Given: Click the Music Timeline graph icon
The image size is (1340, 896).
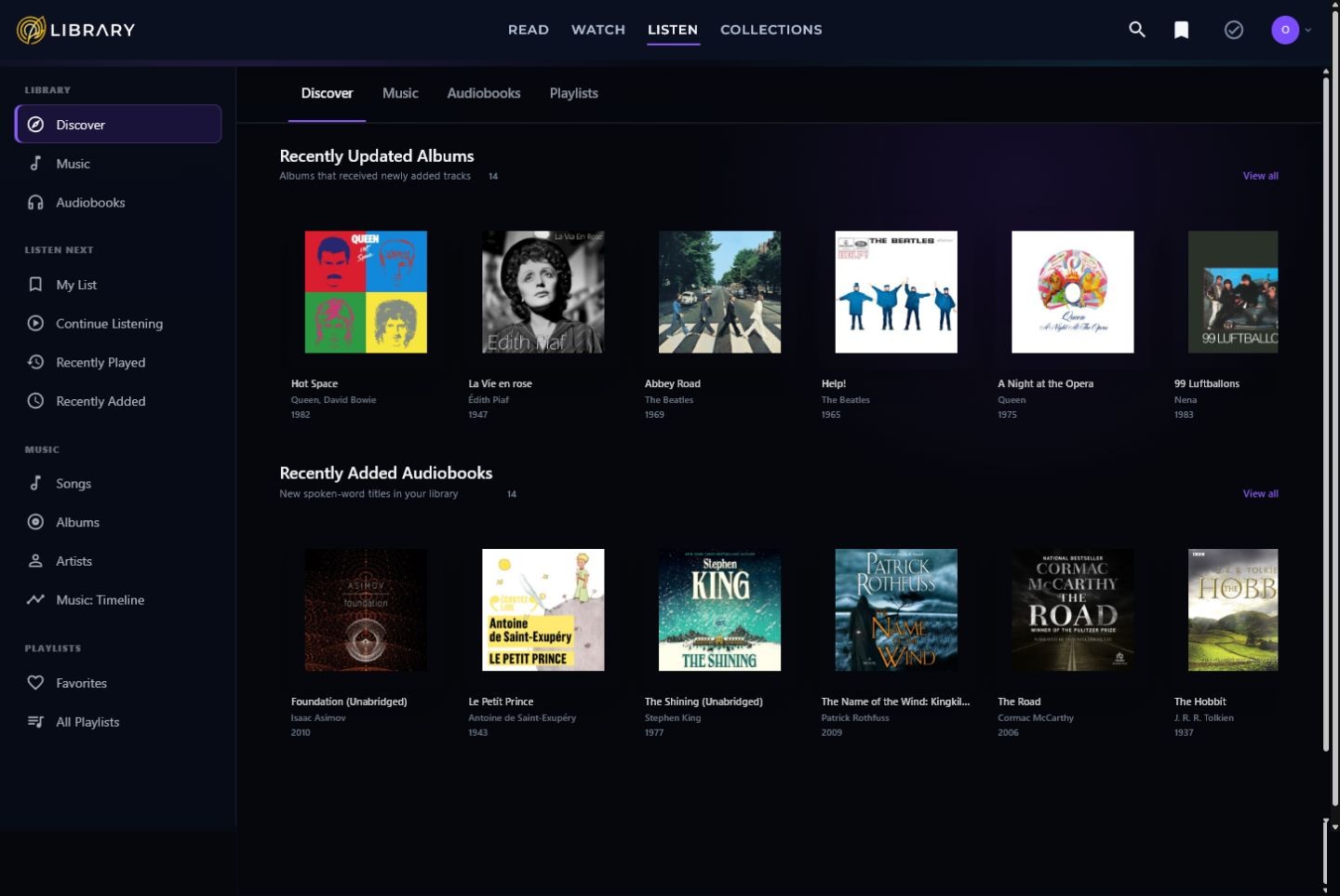Looking at the screenshot, I should coord(35,600).
